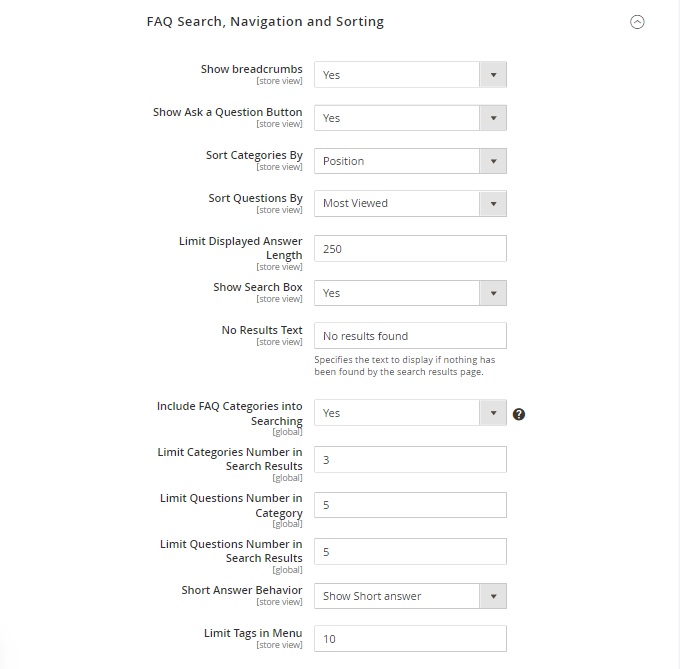Viewport: 680px width, 669px height.
Task: Click the Limit Questions Number in Search Results field
Action: 410,552
